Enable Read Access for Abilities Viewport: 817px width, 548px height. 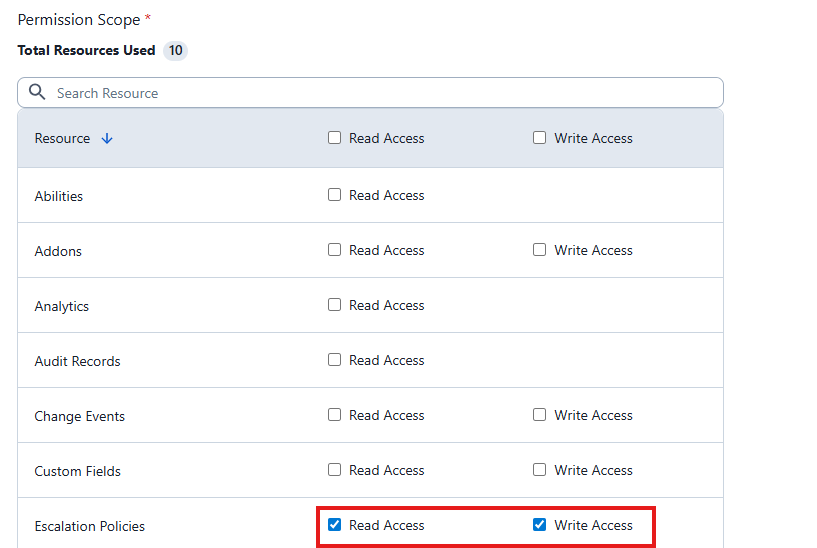335,195
